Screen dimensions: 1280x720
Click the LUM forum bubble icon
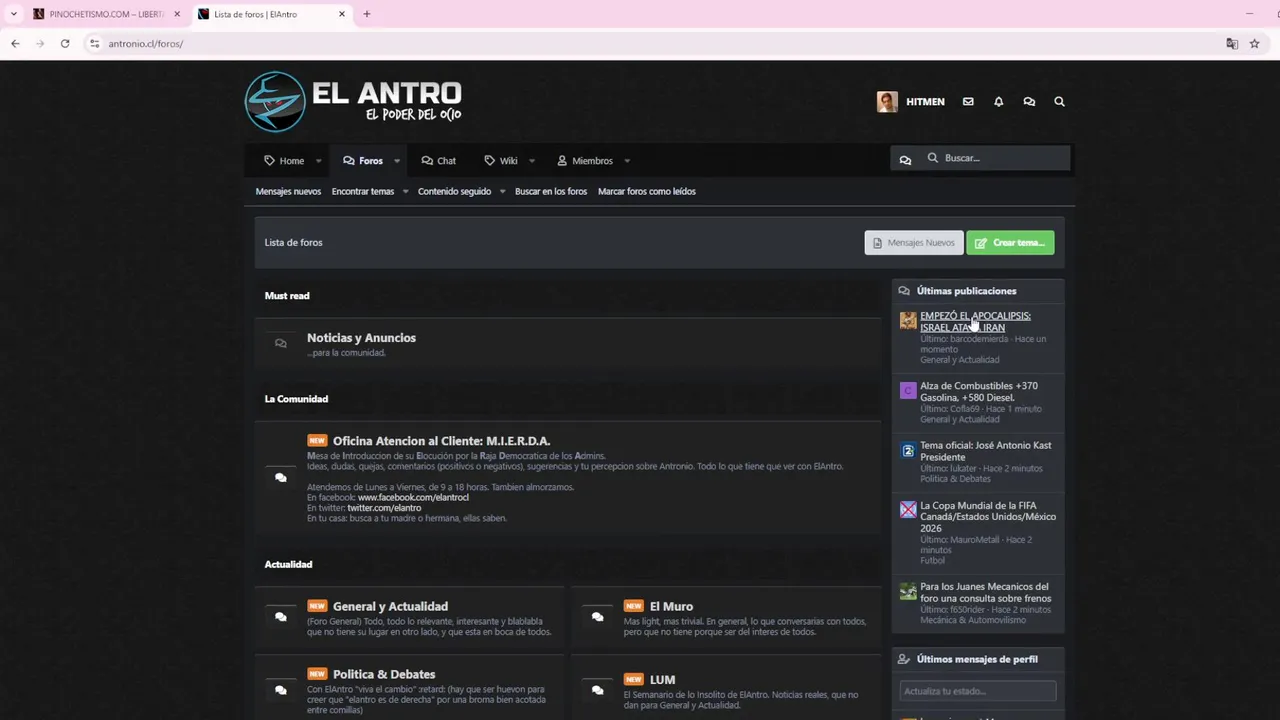point(597,690)
